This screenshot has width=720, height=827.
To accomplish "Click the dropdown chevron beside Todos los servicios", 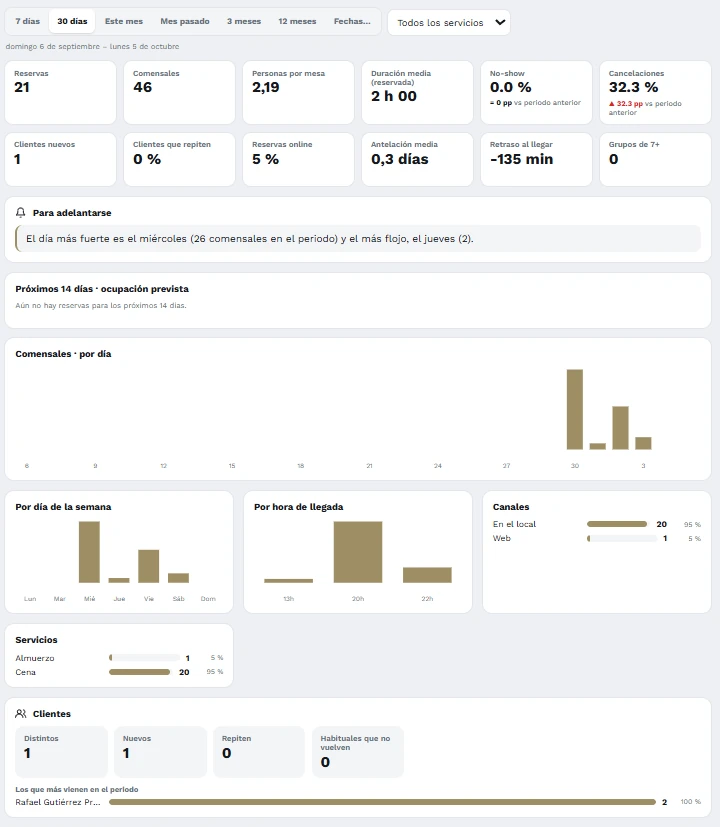I will coord(500,22).
